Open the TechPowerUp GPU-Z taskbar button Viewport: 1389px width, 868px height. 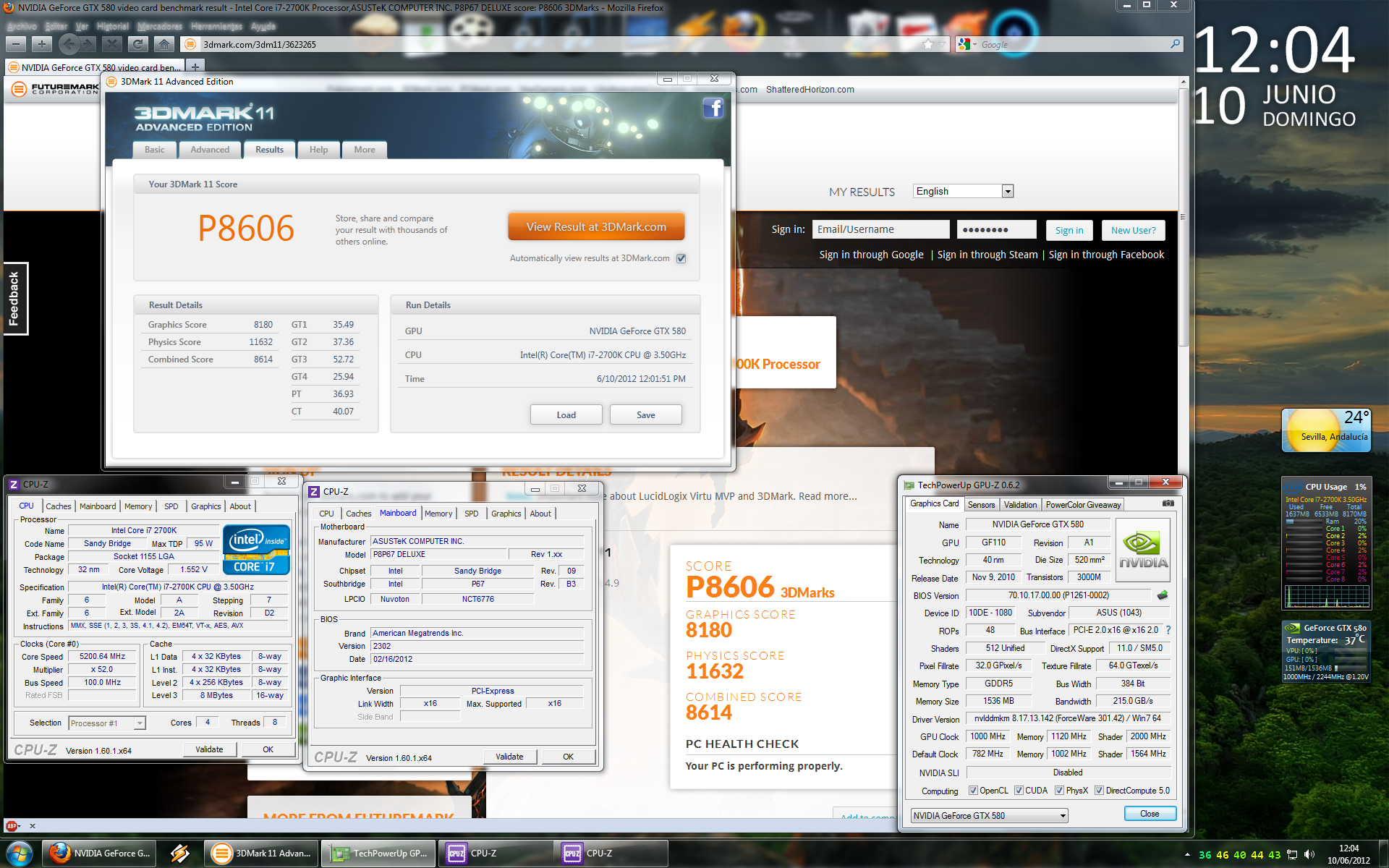coord(379,854)
